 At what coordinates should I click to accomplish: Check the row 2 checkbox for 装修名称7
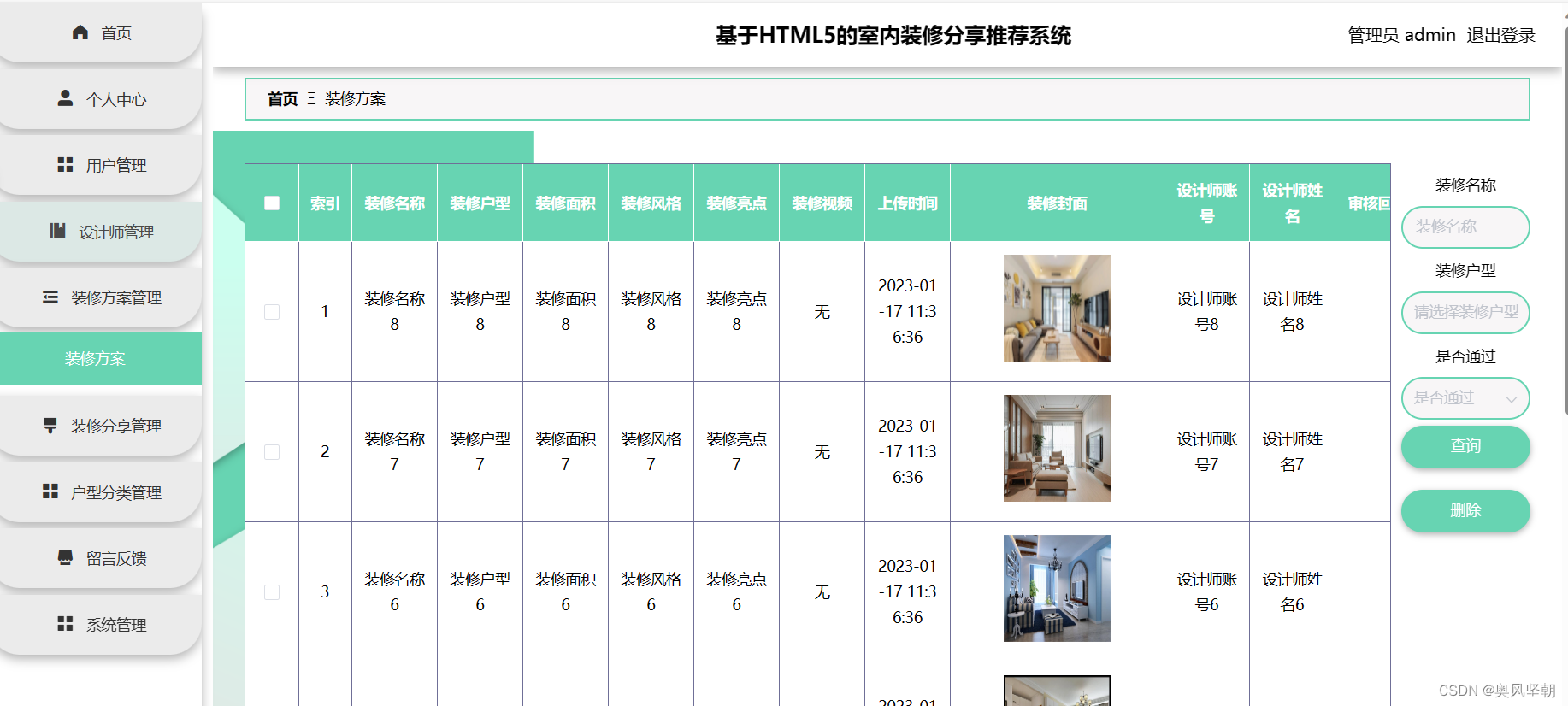click(272, 452)
